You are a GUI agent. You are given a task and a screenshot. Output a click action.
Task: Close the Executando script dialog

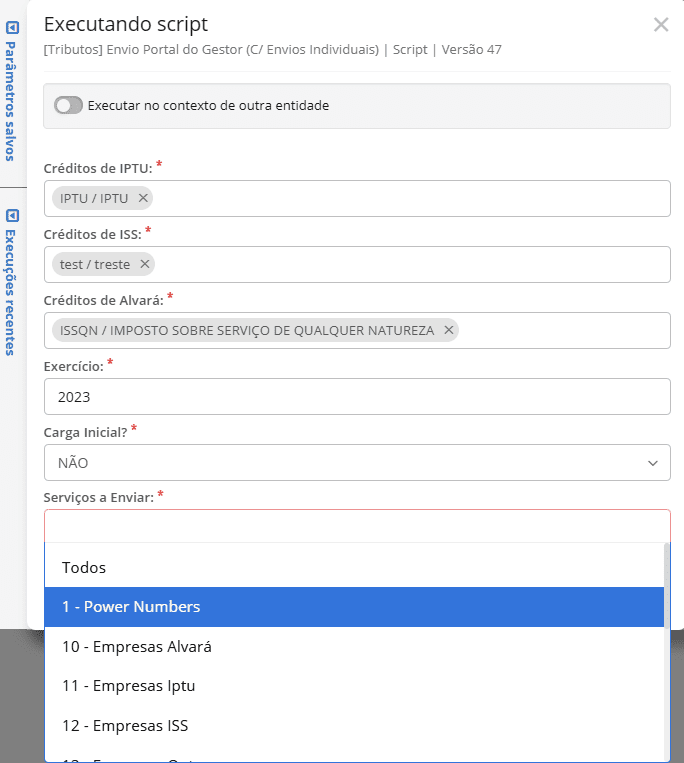[661, 25]
